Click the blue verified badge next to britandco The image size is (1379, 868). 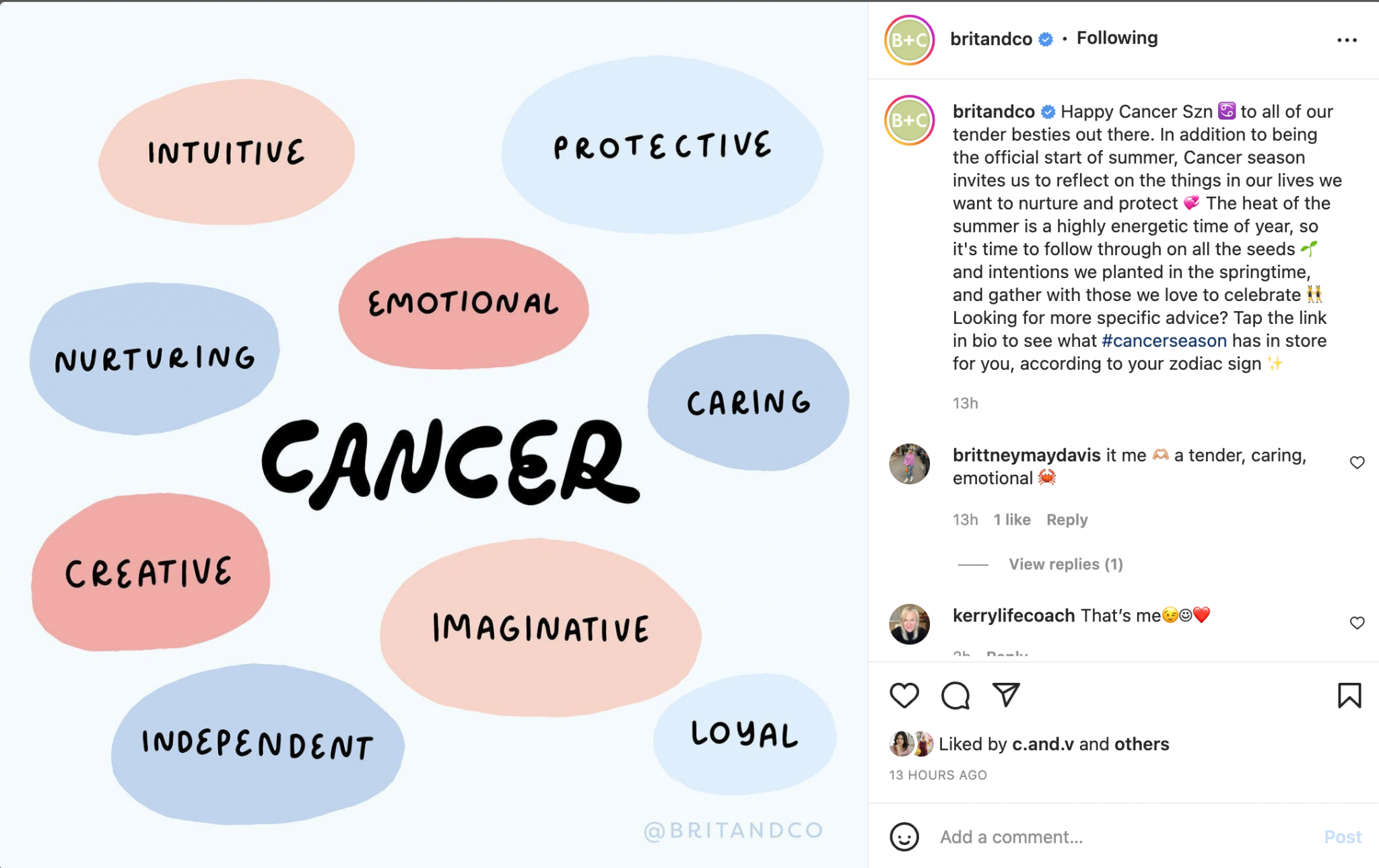[1045, 38]
